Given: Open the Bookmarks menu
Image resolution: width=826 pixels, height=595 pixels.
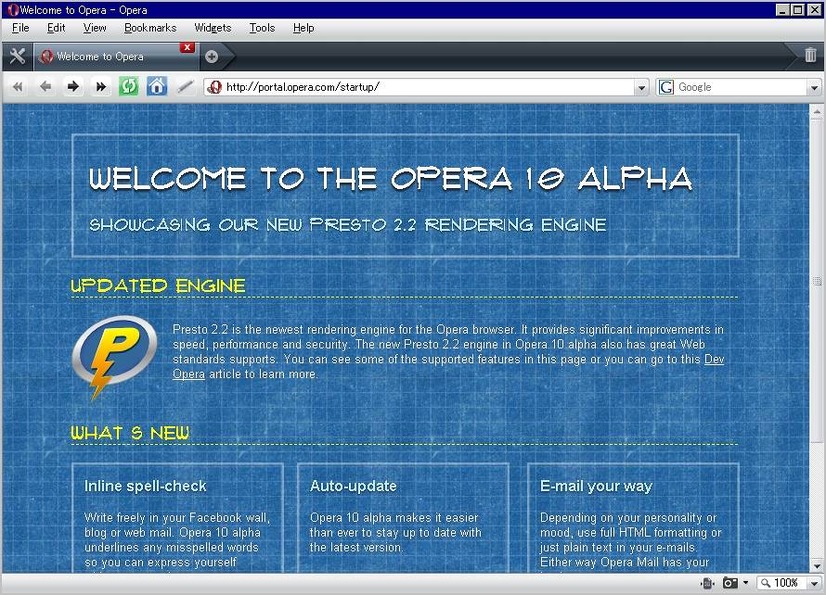Looking at the screenshot, I should [x=150, y=28].
